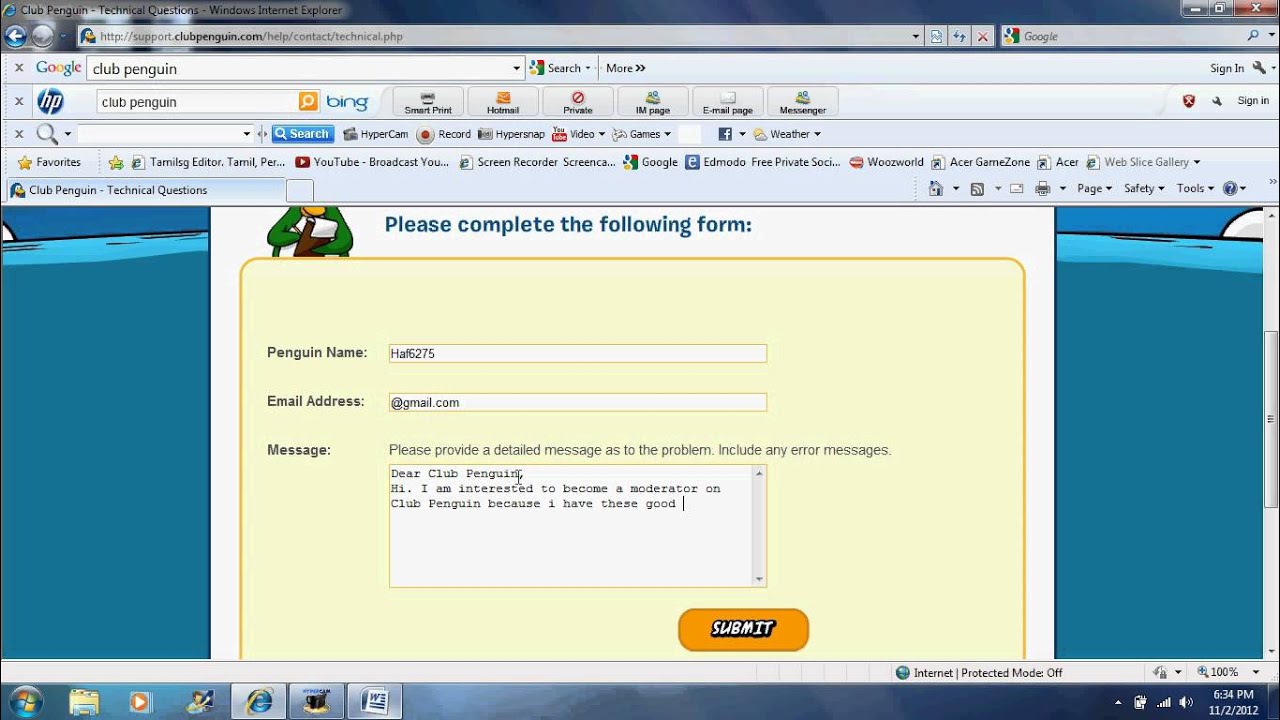
Task: Click the orange SUBMIT button
Action: (743, 629)
